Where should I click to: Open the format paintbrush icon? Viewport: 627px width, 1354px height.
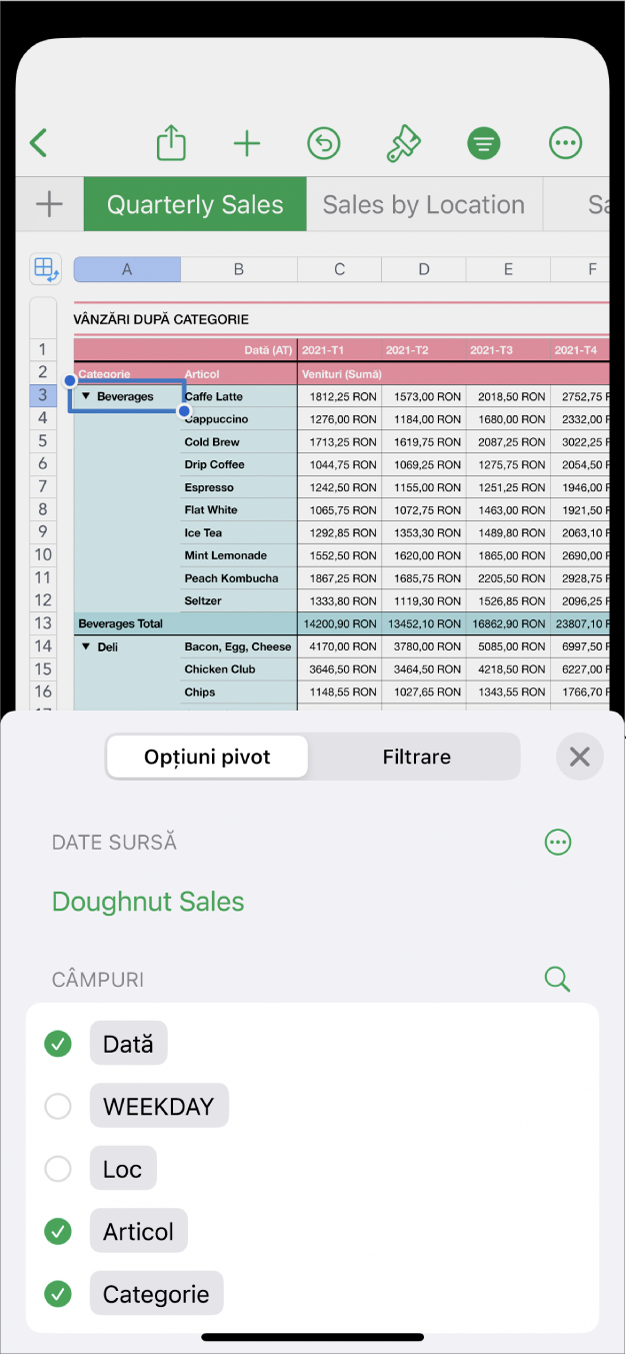click(x=403, y=144)
